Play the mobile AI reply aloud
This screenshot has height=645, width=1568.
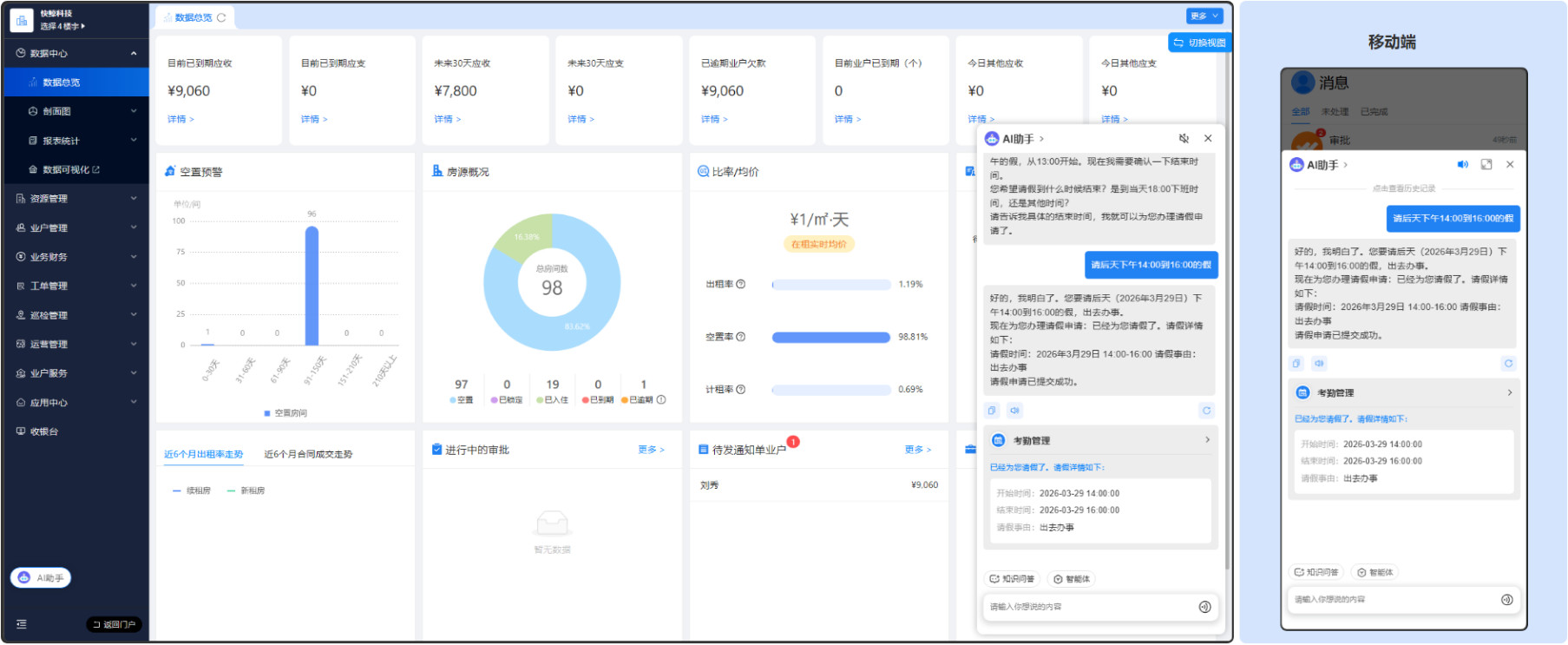(x=1319, y=364)
